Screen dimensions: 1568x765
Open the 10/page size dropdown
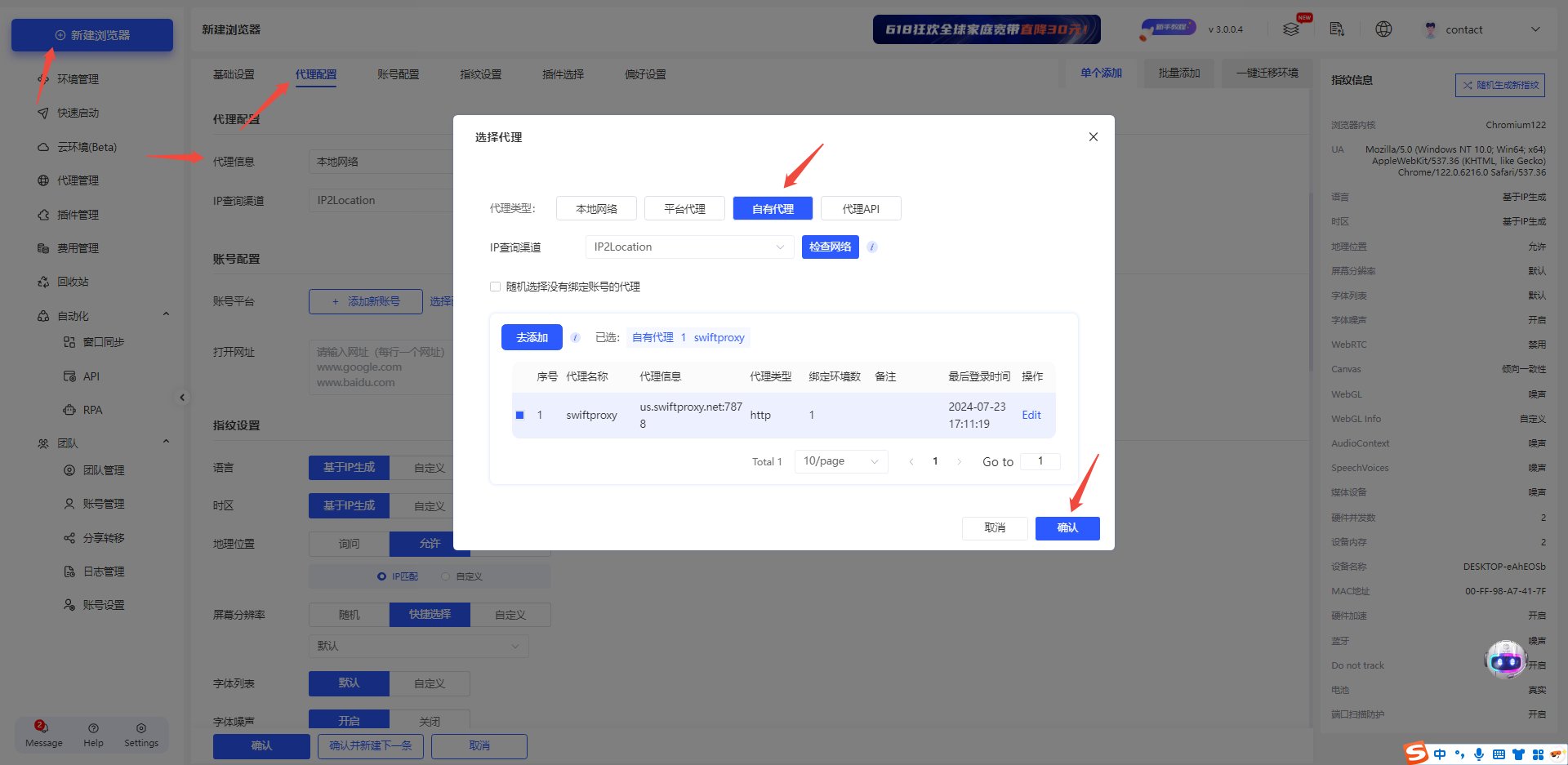tap(840, 461)
